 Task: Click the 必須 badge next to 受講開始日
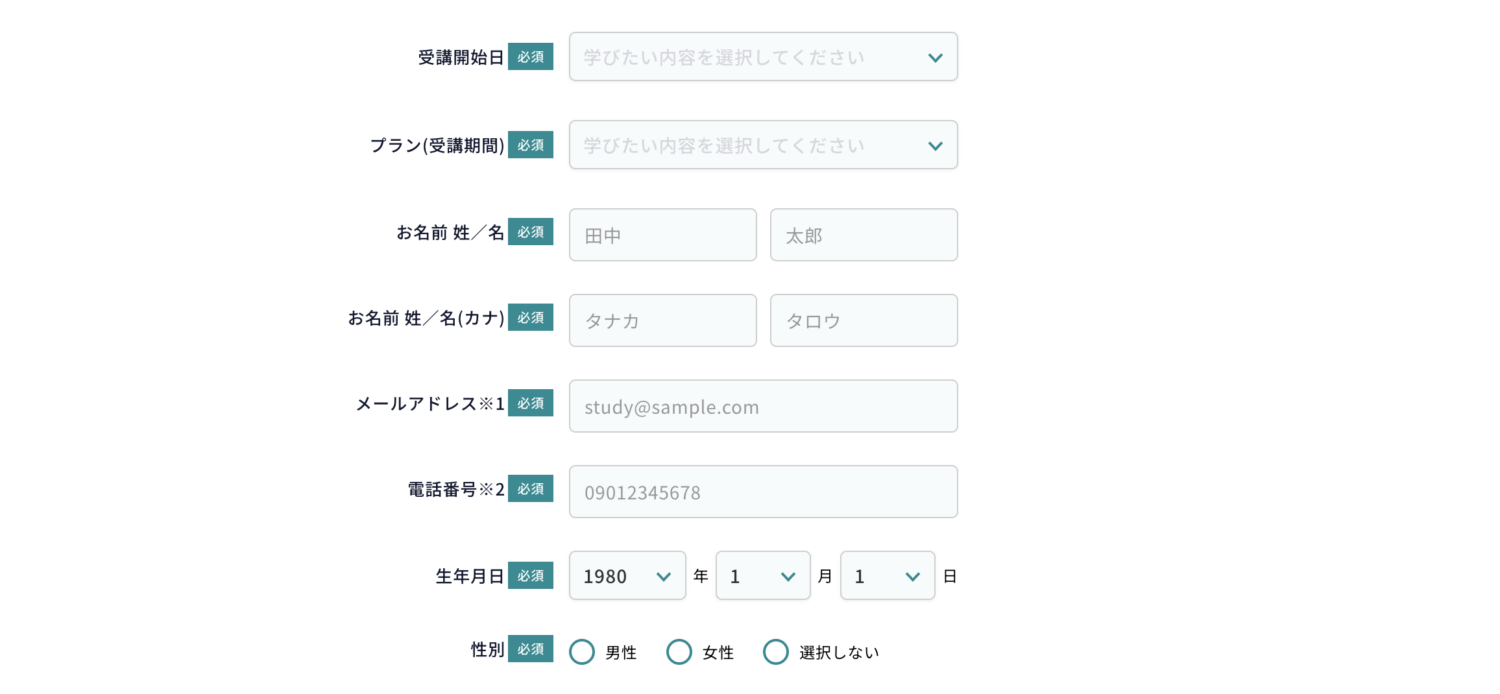click(530, 56)
